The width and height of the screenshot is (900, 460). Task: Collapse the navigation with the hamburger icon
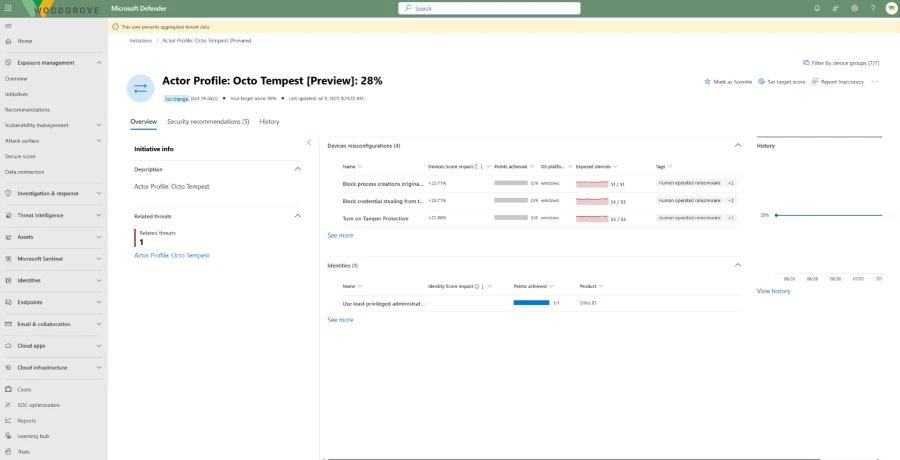pyautogui.click(x=9, y=26)
